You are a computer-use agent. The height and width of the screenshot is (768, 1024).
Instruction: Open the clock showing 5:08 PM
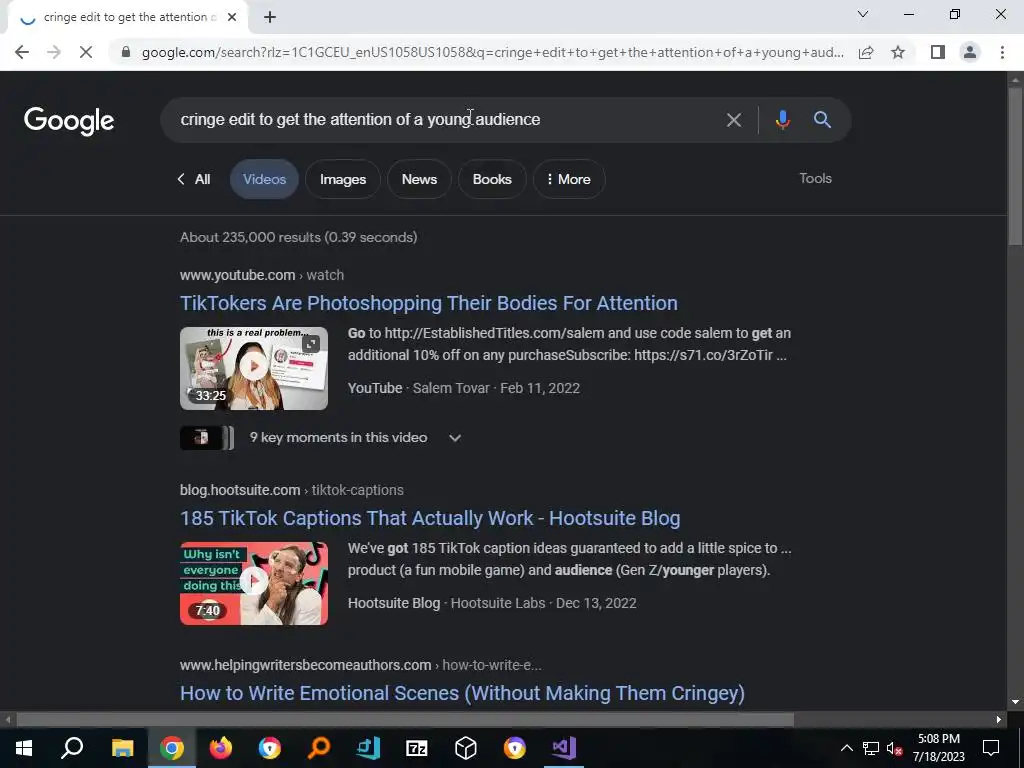(x=938, y=748)
